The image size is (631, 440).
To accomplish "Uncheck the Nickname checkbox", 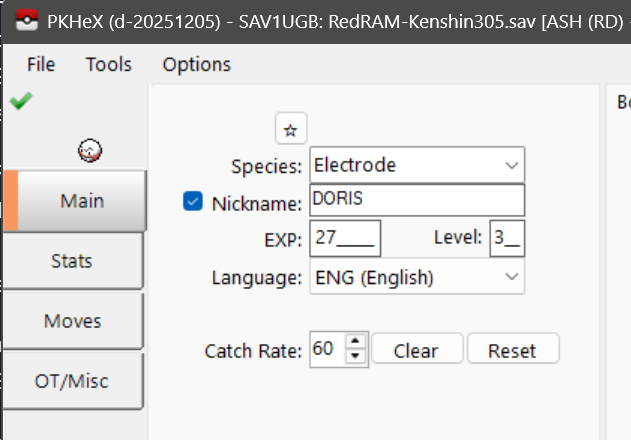I will (x=193, y=202).
